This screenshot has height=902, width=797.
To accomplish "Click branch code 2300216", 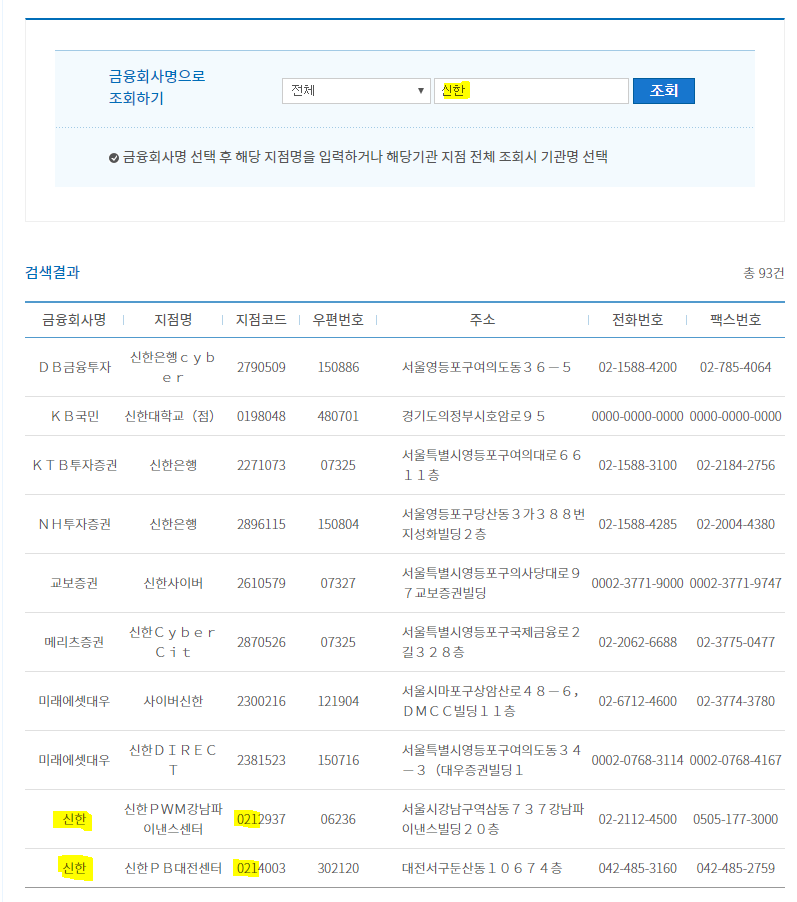I will (x=261, y=701).
